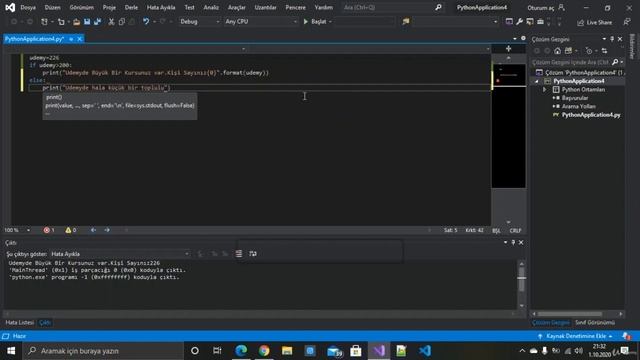Toggle word wrap in output panel
Image resolution: width=640 pixels, height=360 pixels.
253,254
